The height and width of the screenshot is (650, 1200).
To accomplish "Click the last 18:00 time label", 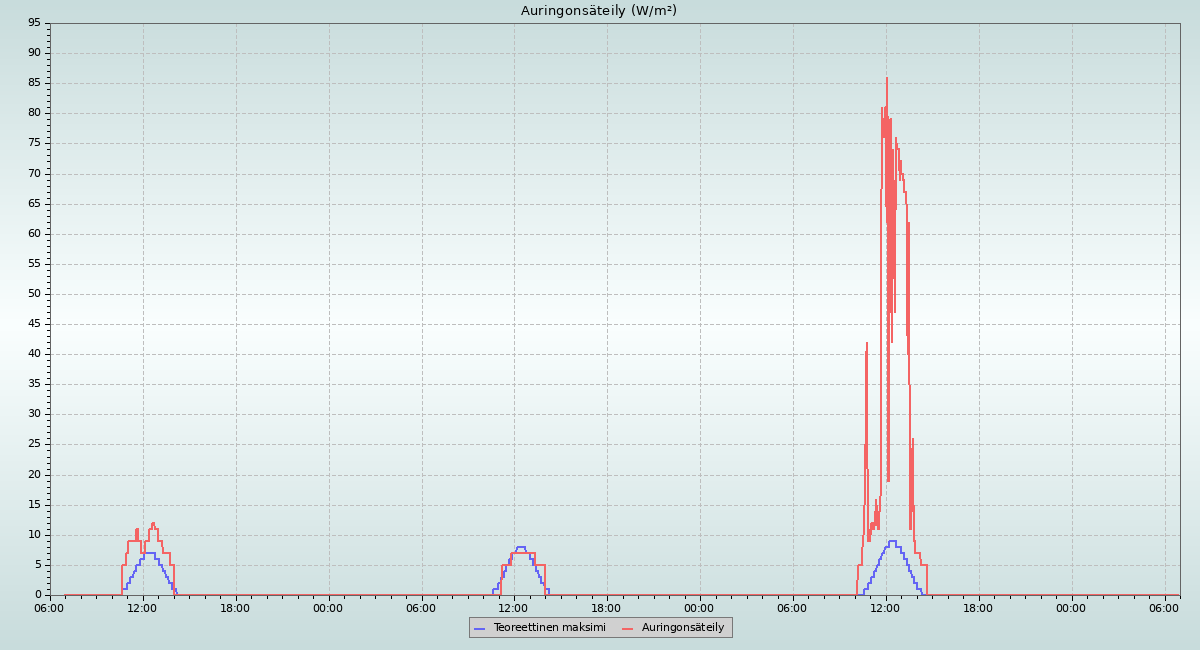I will [978, 608].
